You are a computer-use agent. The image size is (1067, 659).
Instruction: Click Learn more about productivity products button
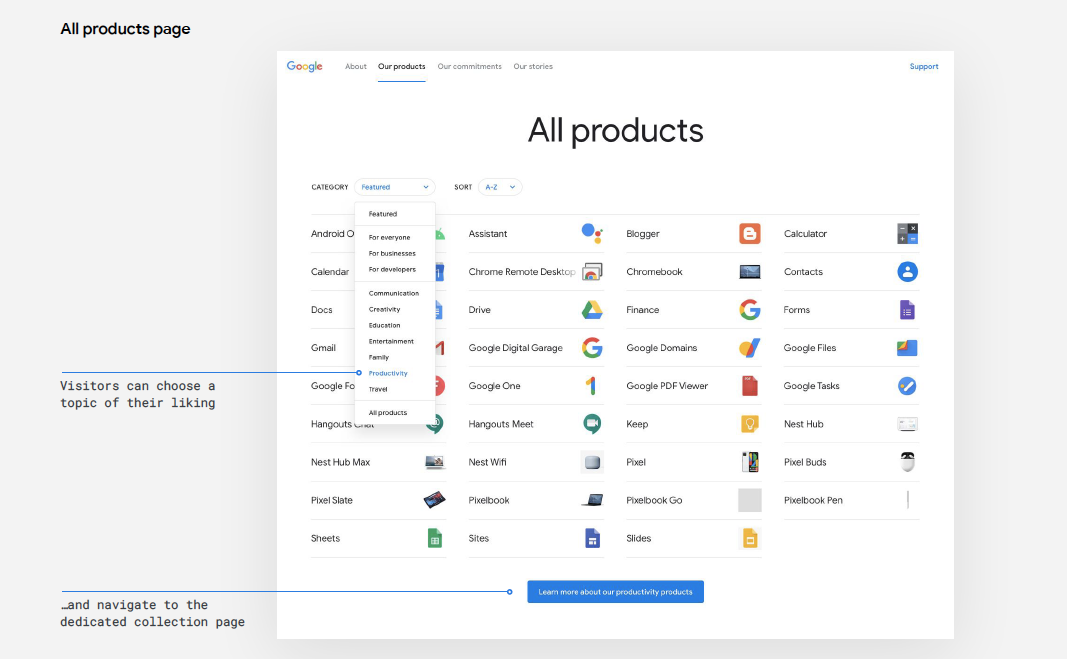(x=615, y=592)
